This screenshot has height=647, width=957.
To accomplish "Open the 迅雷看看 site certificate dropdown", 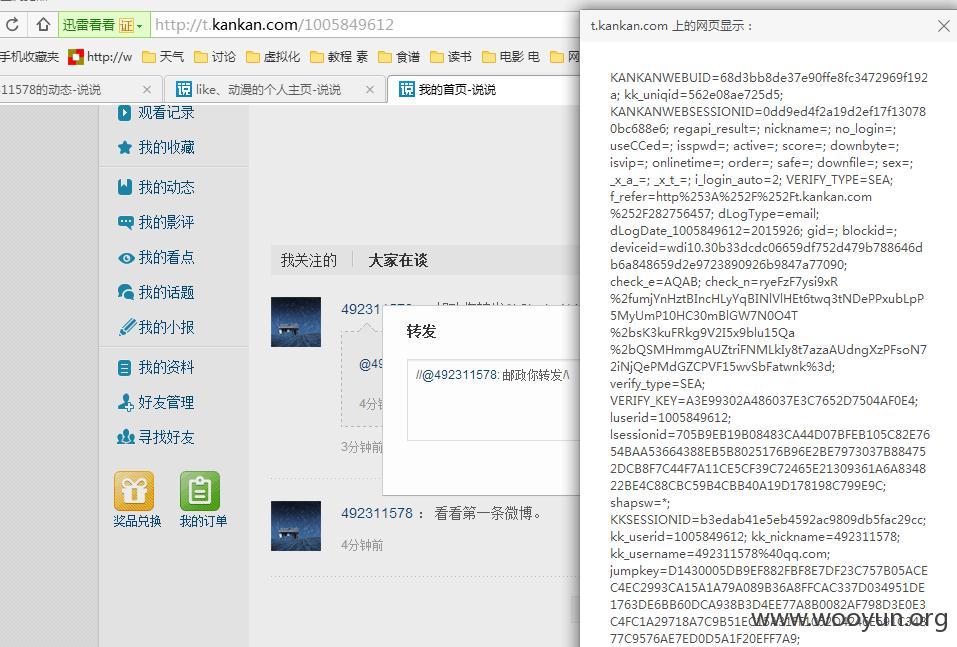I will [x=103, y=25].
